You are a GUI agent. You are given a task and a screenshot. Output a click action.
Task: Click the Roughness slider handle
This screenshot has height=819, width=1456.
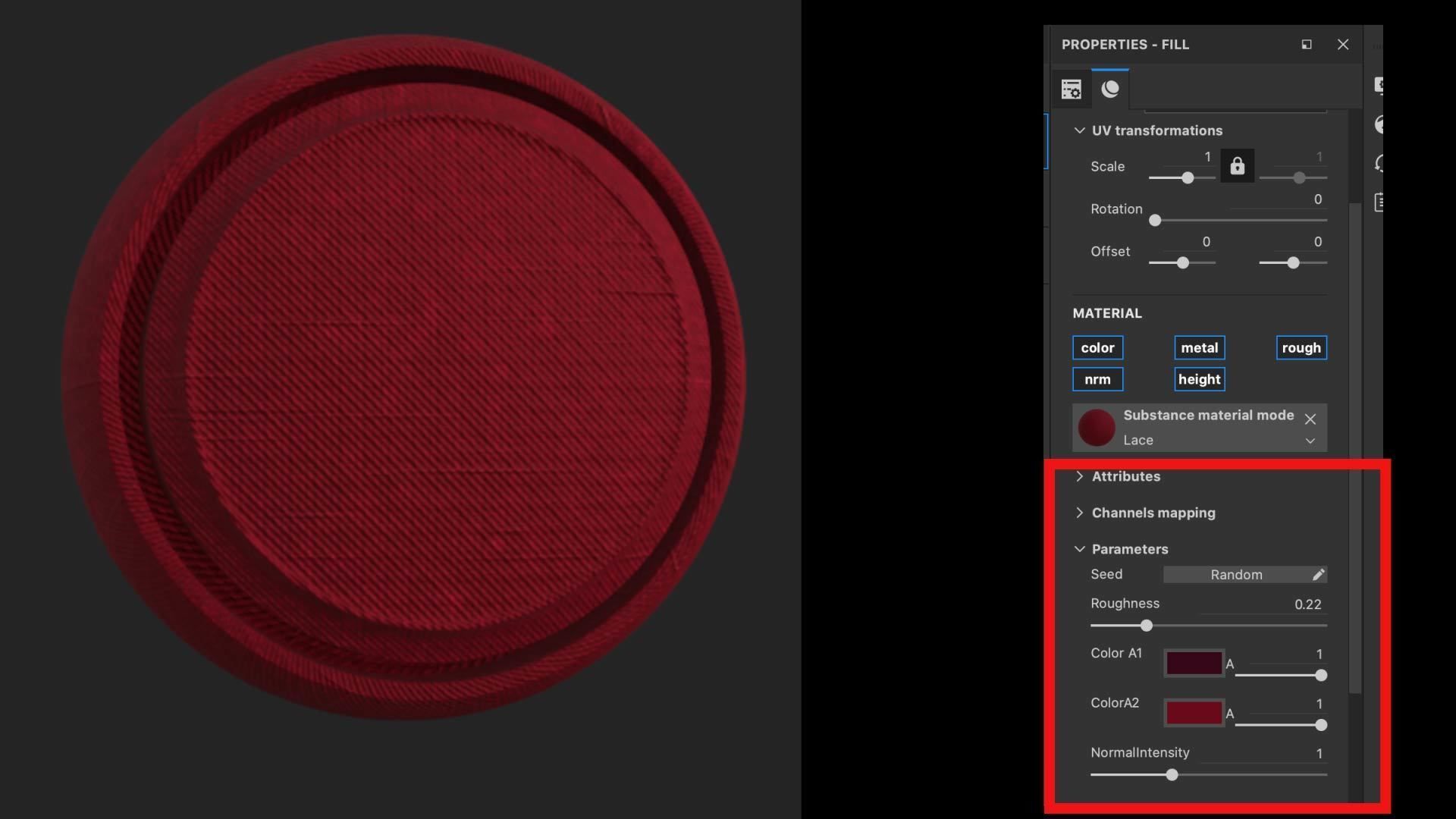[x=1147, y=626]
